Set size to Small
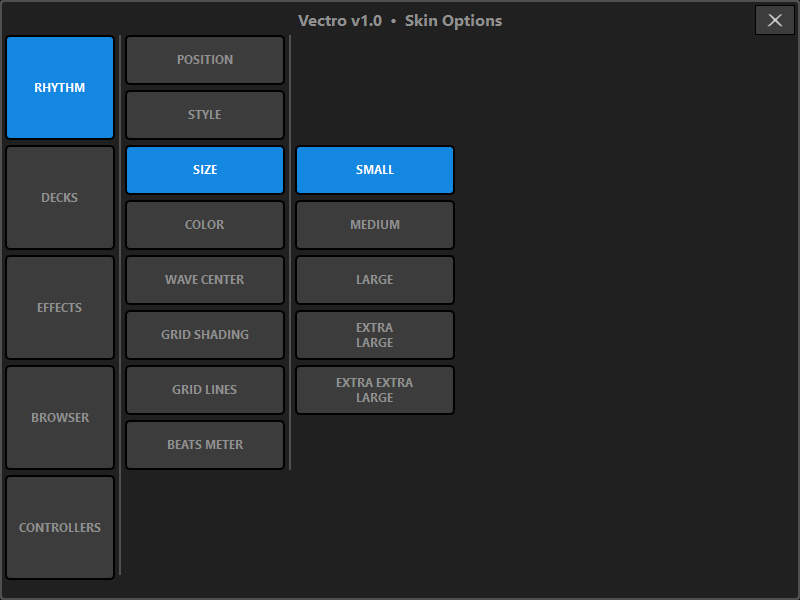The height and width of the screenshot is (600, 800). pos(375,170)
